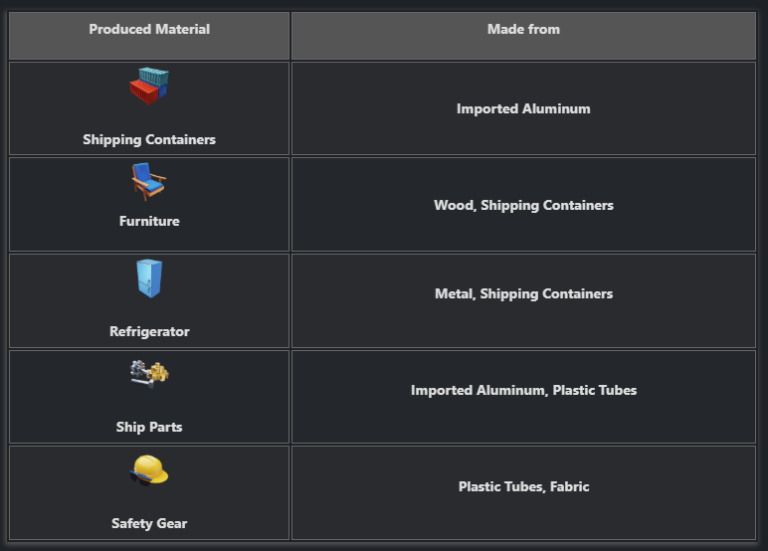Viewport: 768px width, 551px height.
Task: Click the Made from column header
Action: tap(523, 30)
